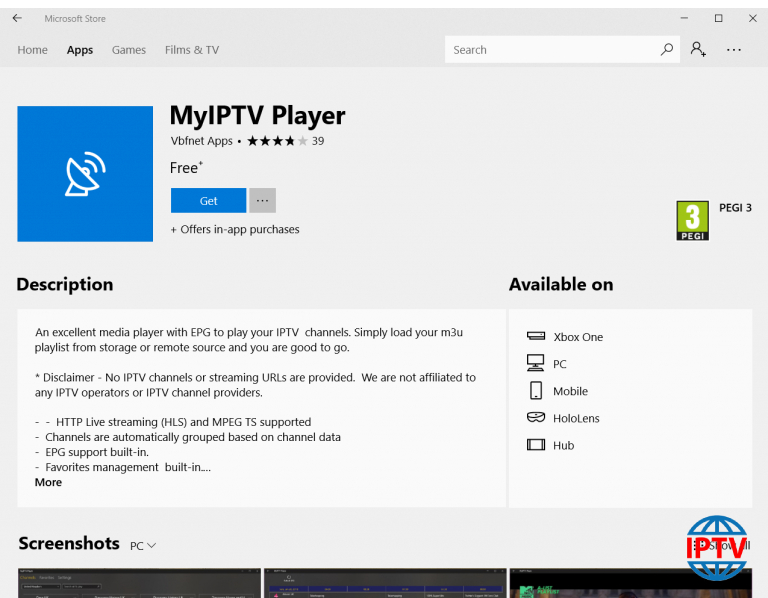Switch to the Games tab

[129, 50]
